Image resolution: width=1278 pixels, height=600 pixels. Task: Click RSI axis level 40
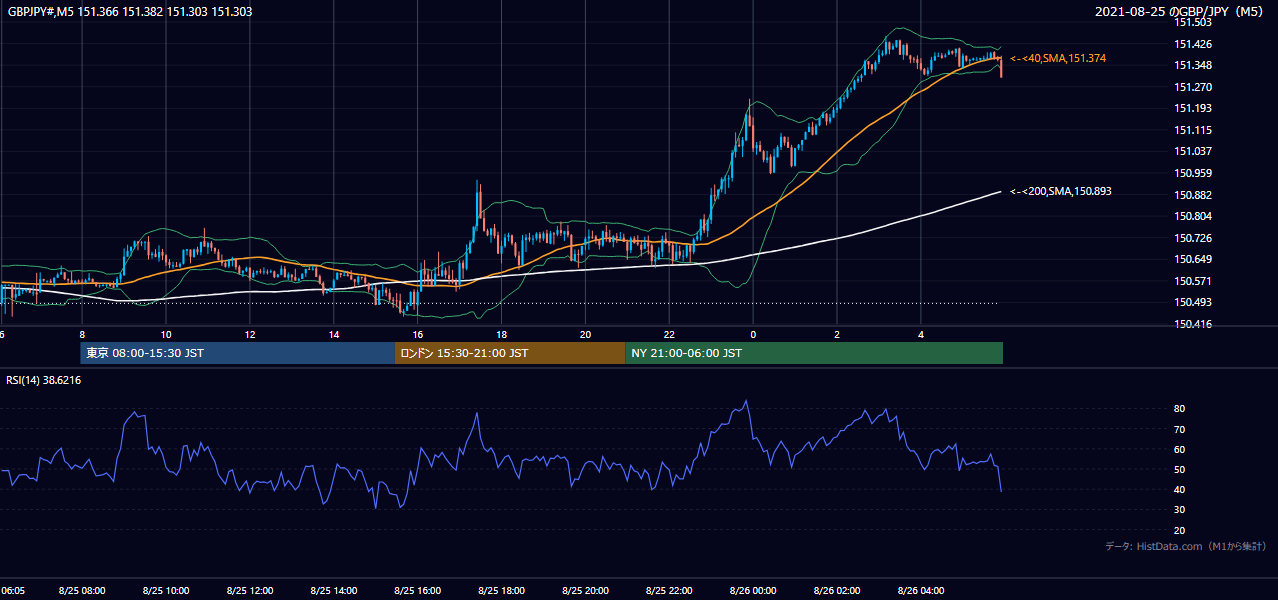(1180, 489)
